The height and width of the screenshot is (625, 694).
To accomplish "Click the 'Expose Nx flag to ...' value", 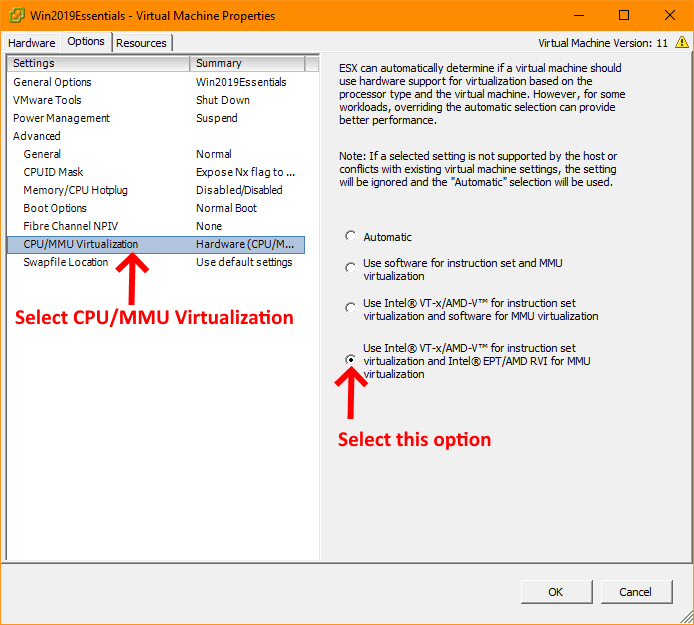I will (246, 172).
